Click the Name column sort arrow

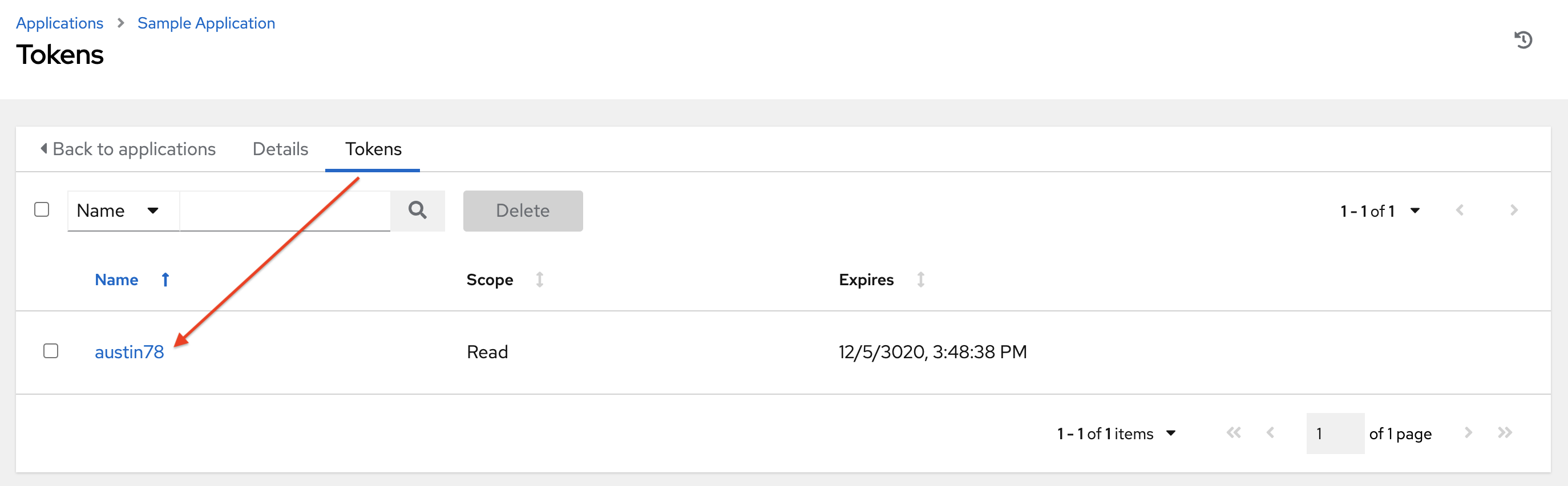165,280
